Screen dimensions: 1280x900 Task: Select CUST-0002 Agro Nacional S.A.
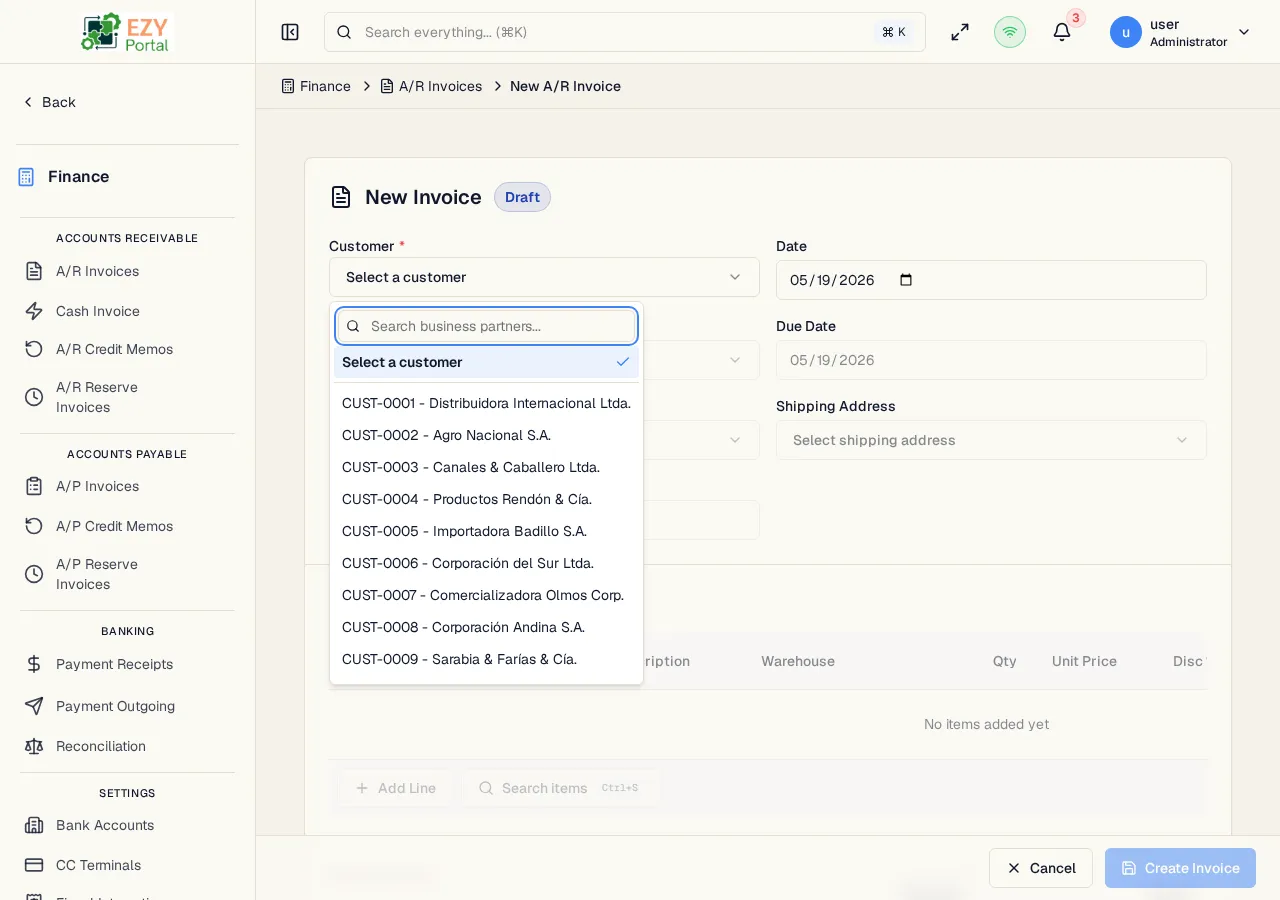[x=486, y=435]
